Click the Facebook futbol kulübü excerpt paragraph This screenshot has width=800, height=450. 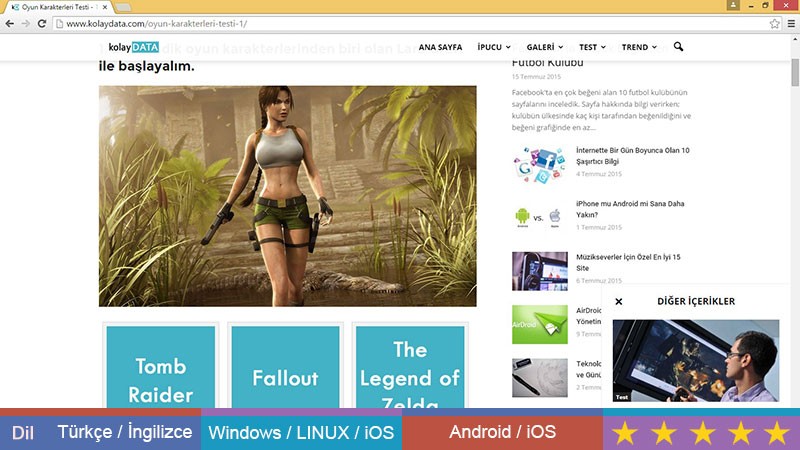click(601, 110)
